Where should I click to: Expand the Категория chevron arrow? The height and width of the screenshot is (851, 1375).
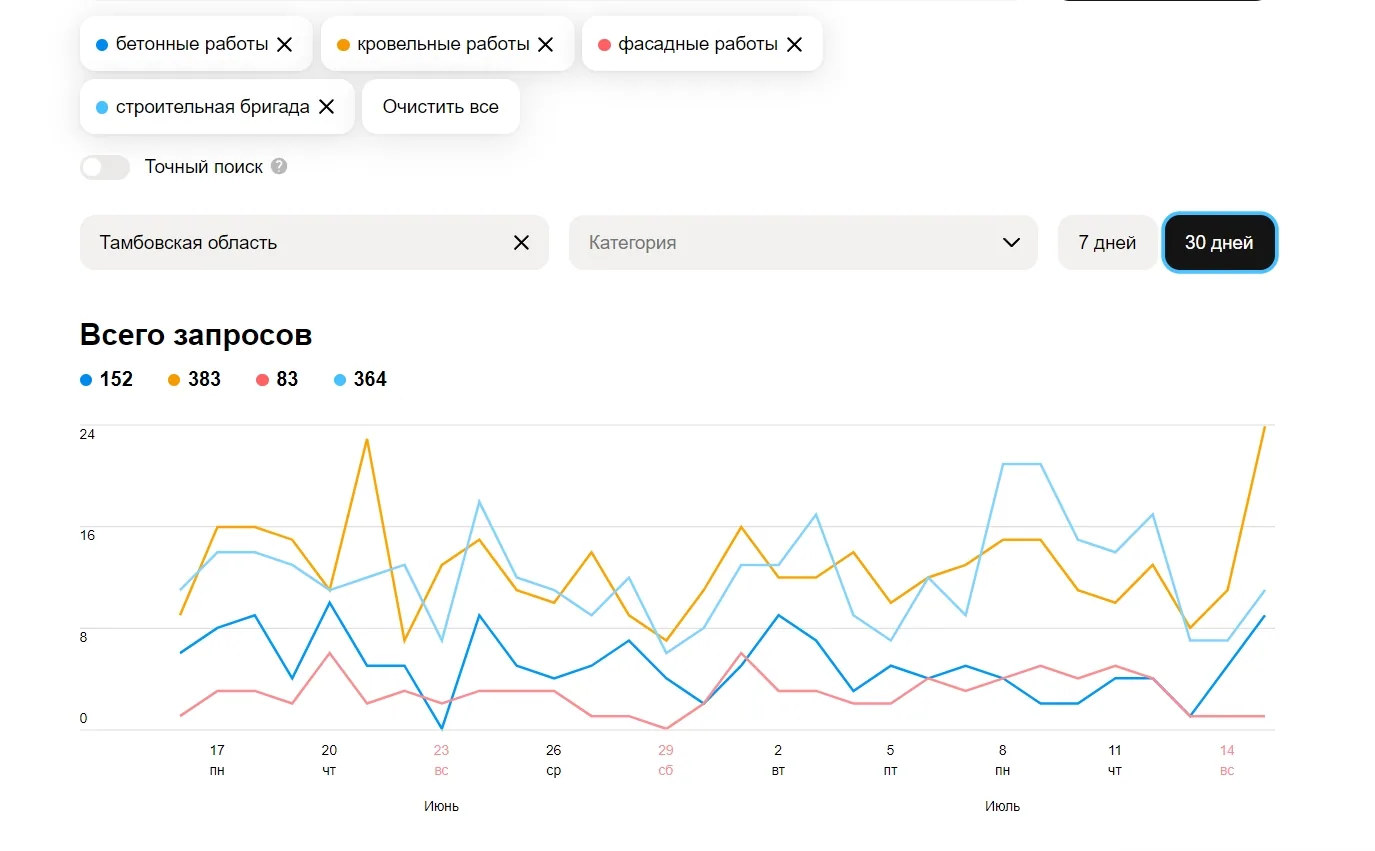[x=1011, y=242]
